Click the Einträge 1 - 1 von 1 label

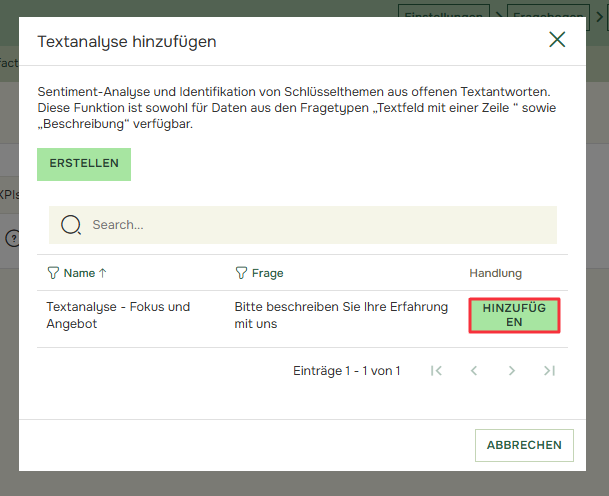[x=346, y=371]
